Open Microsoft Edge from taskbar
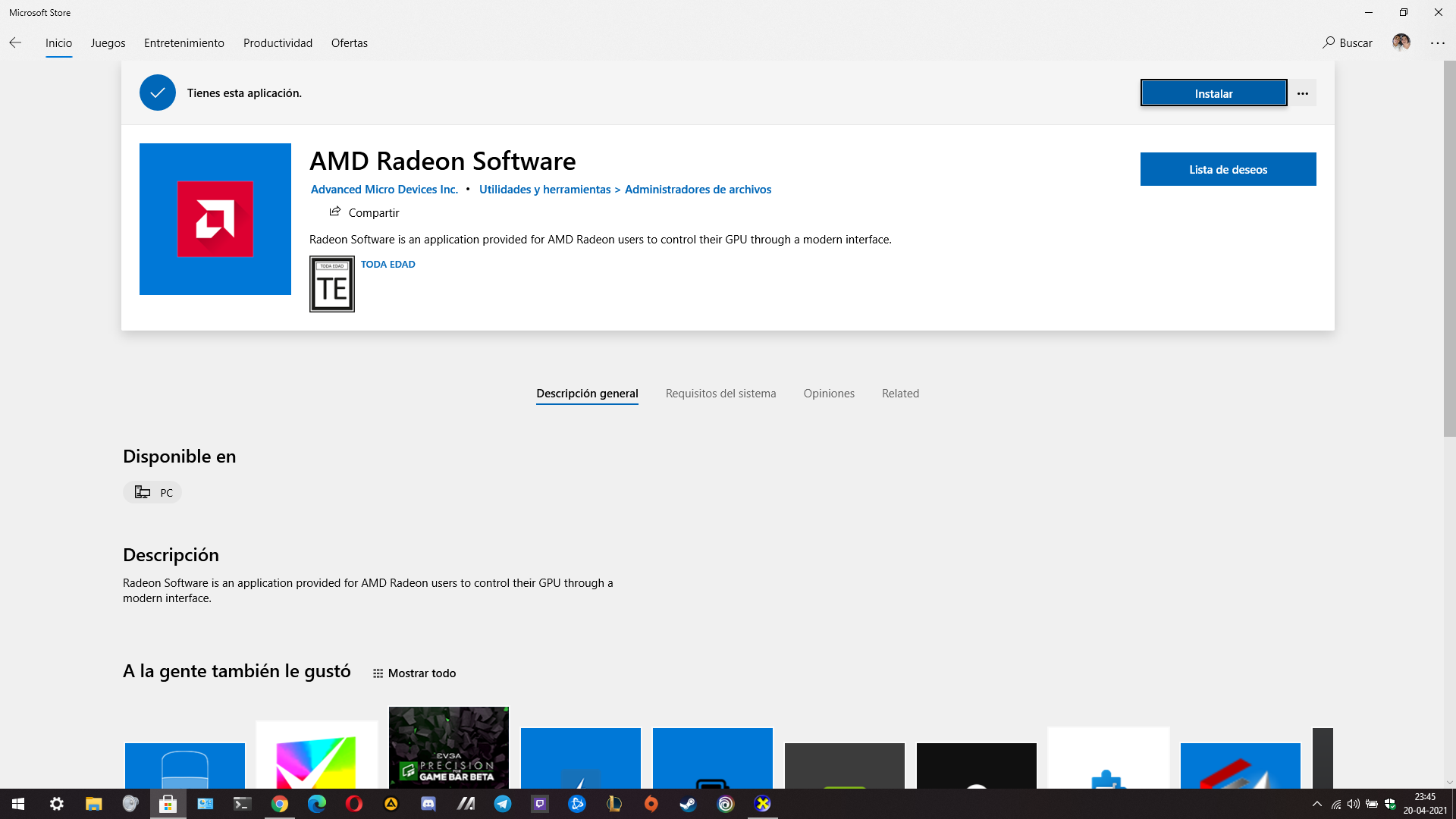1456x819 pixels. click(x=317, y=804)
